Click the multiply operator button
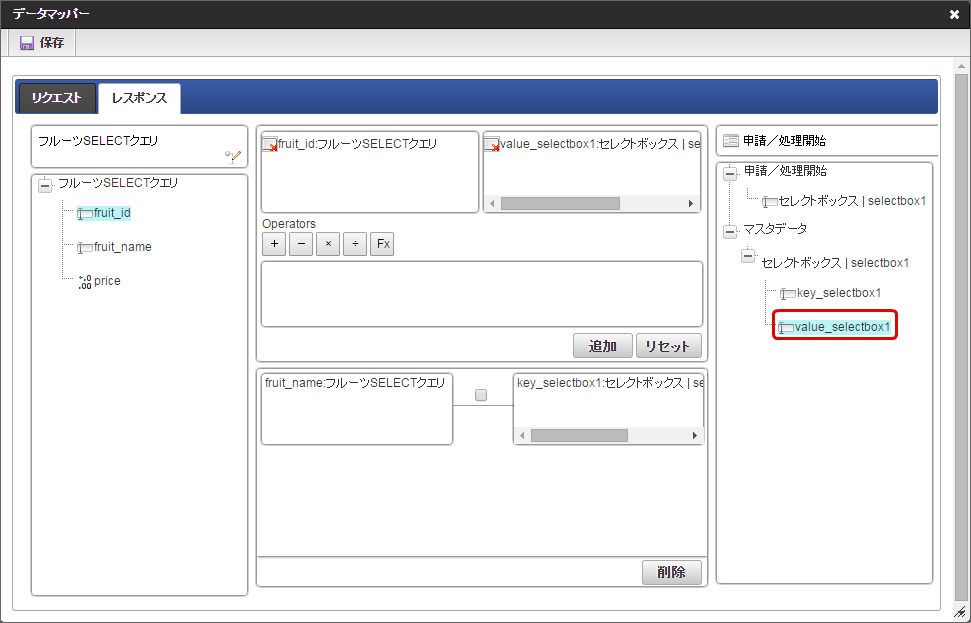This screenshot has width=971, height=623. tap(328, 244)
